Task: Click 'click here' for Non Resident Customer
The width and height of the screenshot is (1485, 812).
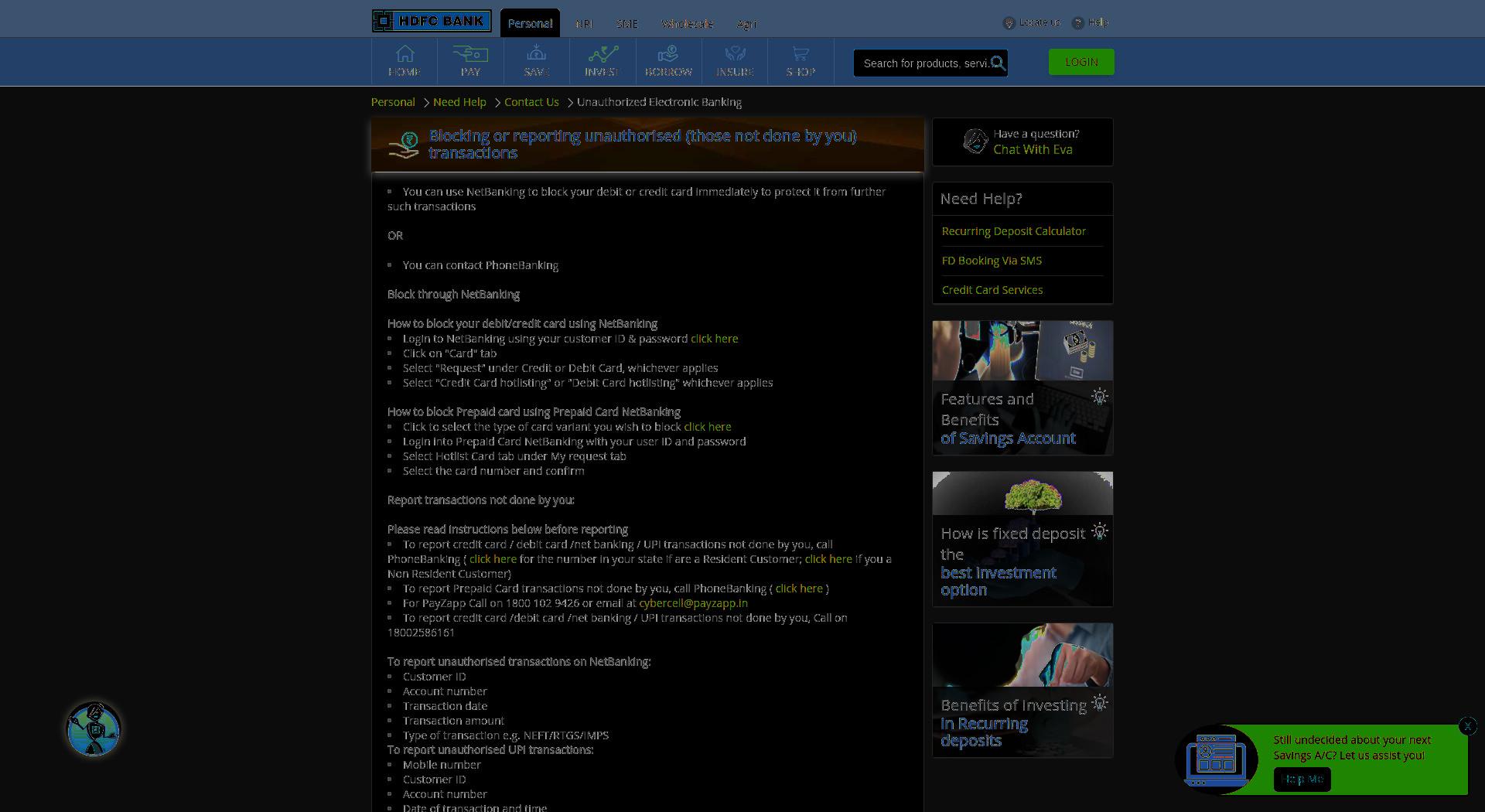Action: point(828,559)
